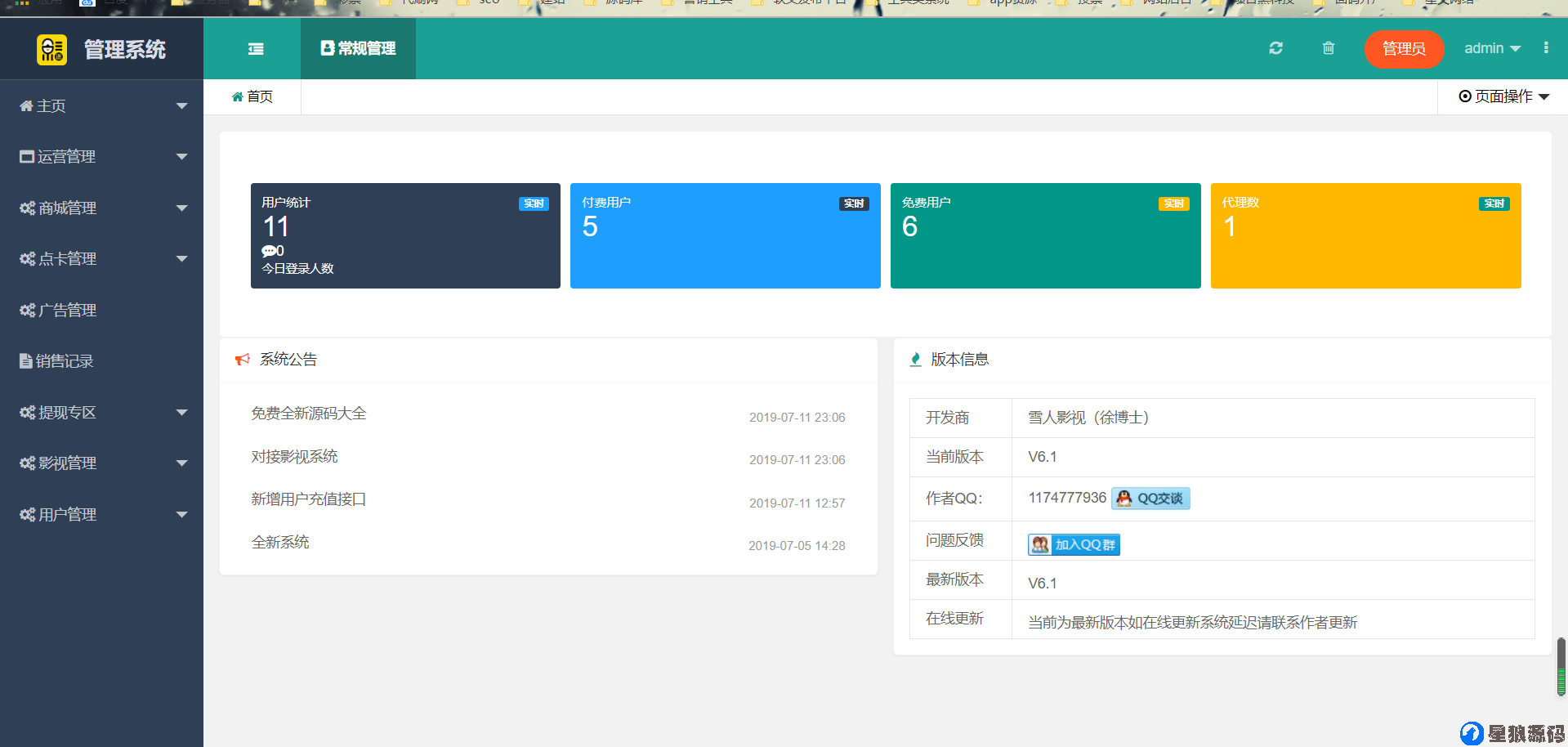Open announcement 对接影视系统
Image resolution: width=1568 pixels, height=747 pixels.
pyautogui.click(x=294, y=456)
